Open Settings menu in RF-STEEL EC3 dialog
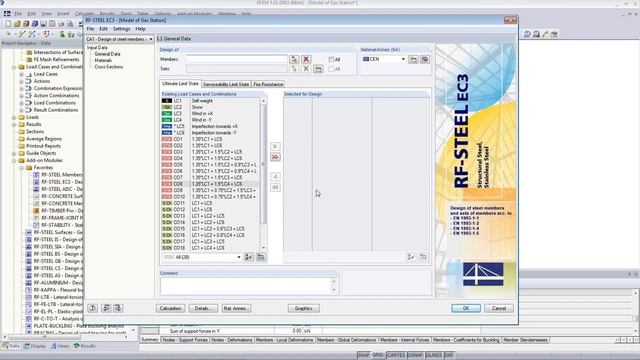 (x=121, y=29)
